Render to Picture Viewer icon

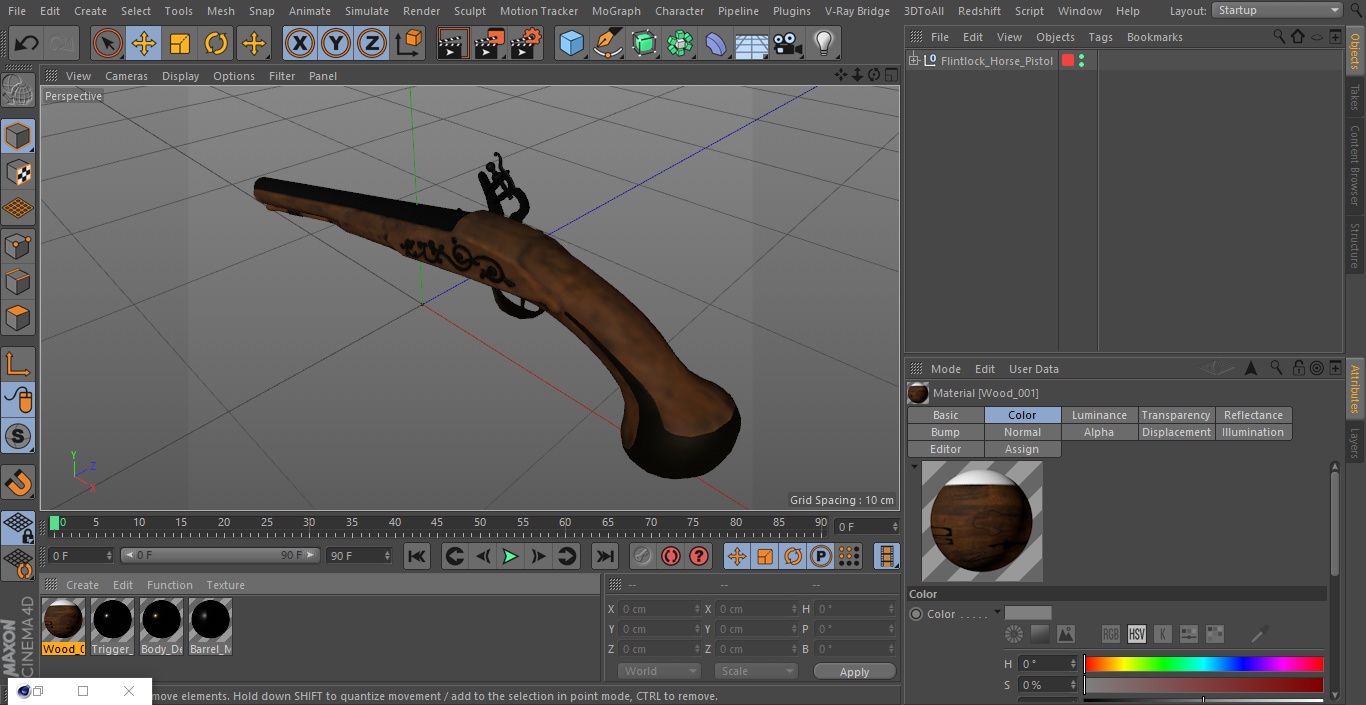[x=490, y=44]
